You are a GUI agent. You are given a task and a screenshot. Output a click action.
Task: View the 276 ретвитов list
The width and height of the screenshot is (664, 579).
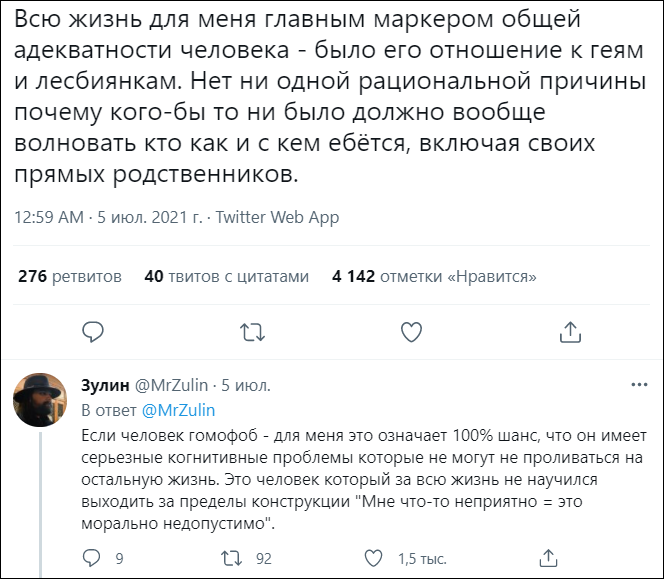pos(70,276)
